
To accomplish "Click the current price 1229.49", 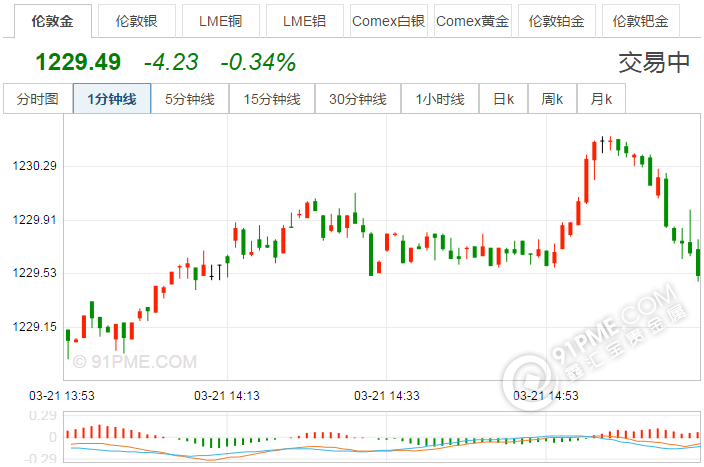I will 78,62.
